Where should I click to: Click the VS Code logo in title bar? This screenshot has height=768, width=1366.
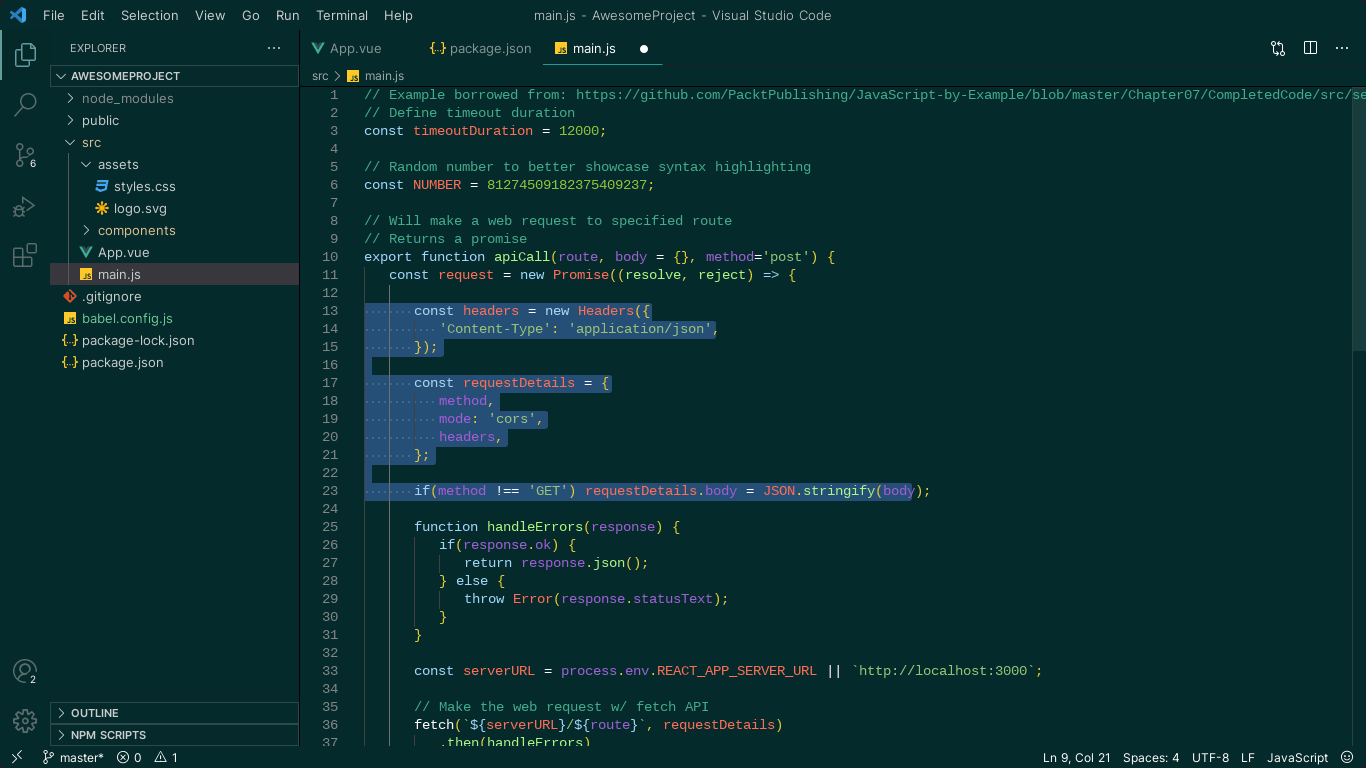pyautogui.click(x=18, y=15)
